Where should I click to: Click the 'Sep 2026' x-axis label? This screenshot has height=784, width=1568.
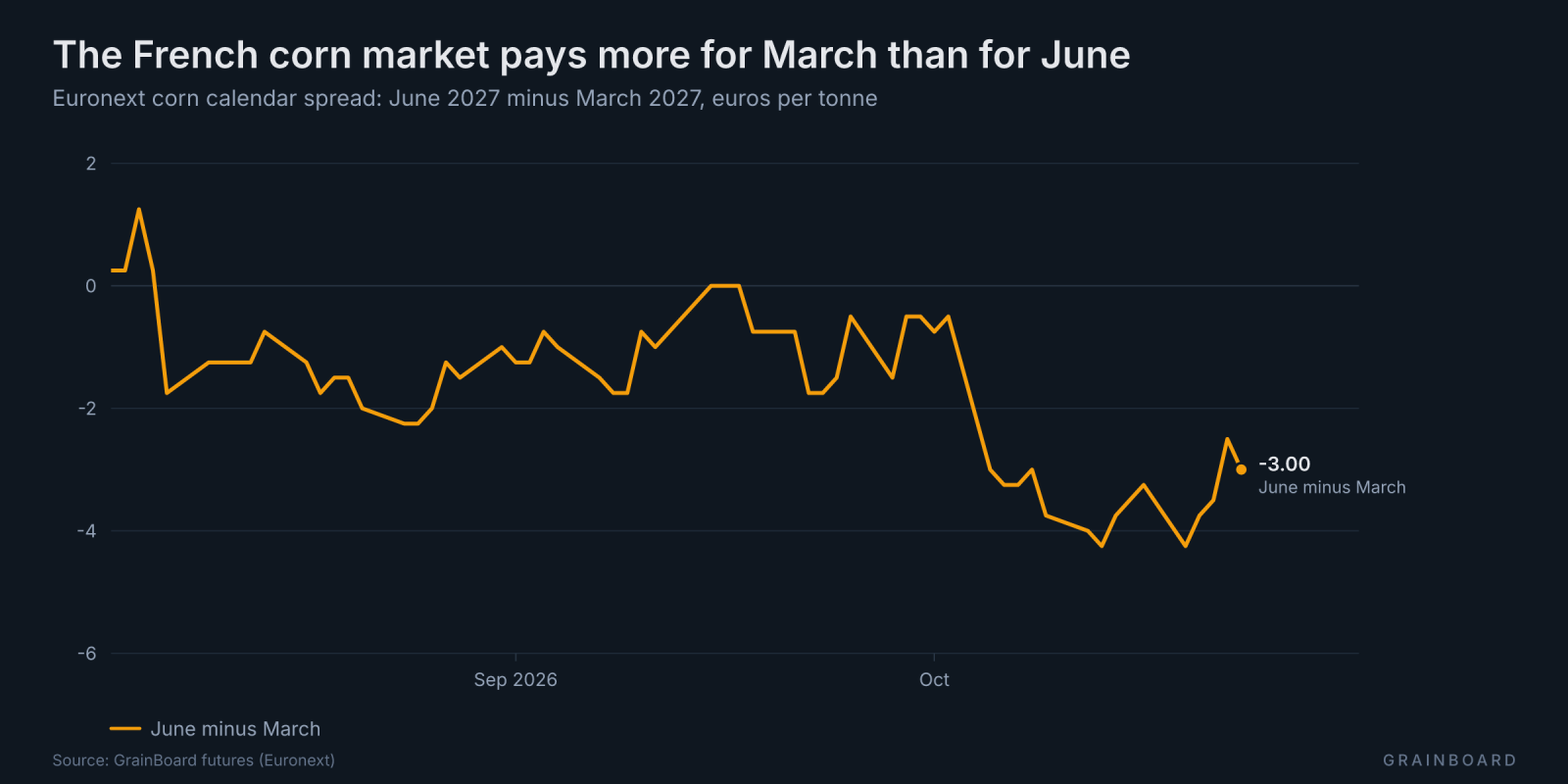[515, 680]
